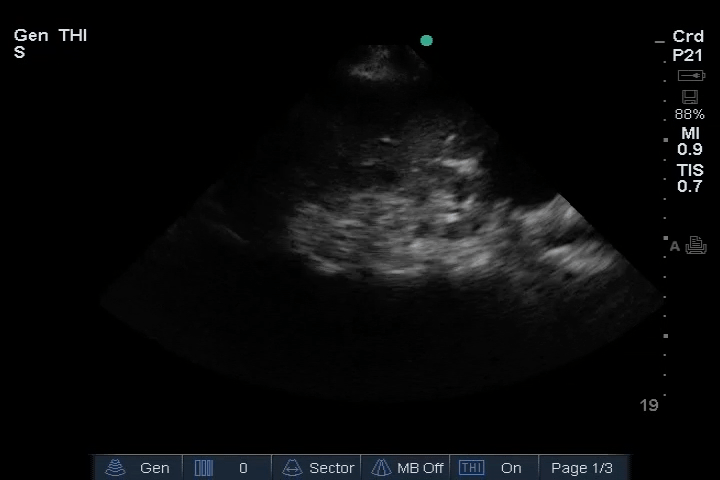
Task: Click the MB multi-beam icon
Action: (x=381, y=468)
